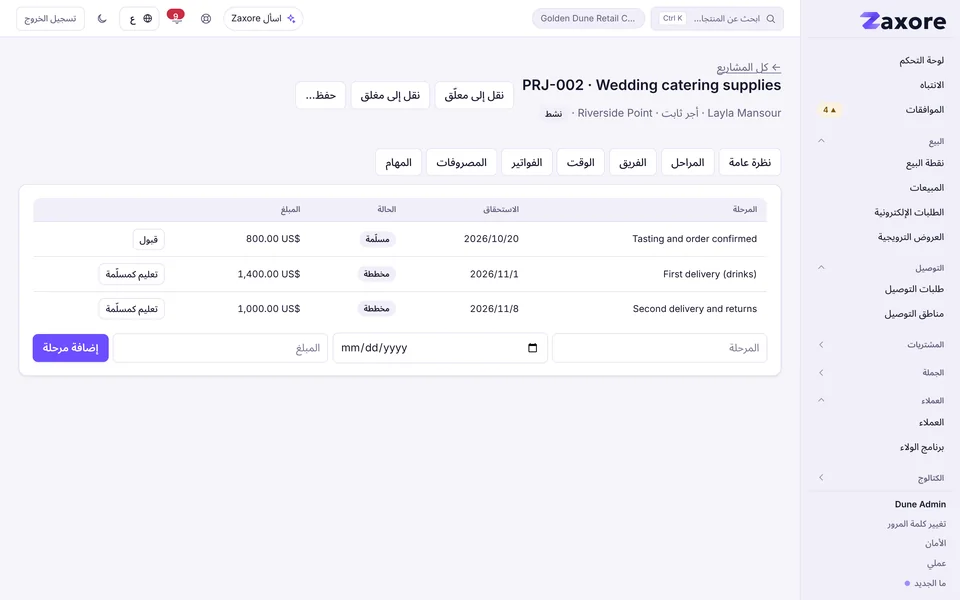
Task: Focus the المرحلة name input field
Action: click(x=659, y=348)
